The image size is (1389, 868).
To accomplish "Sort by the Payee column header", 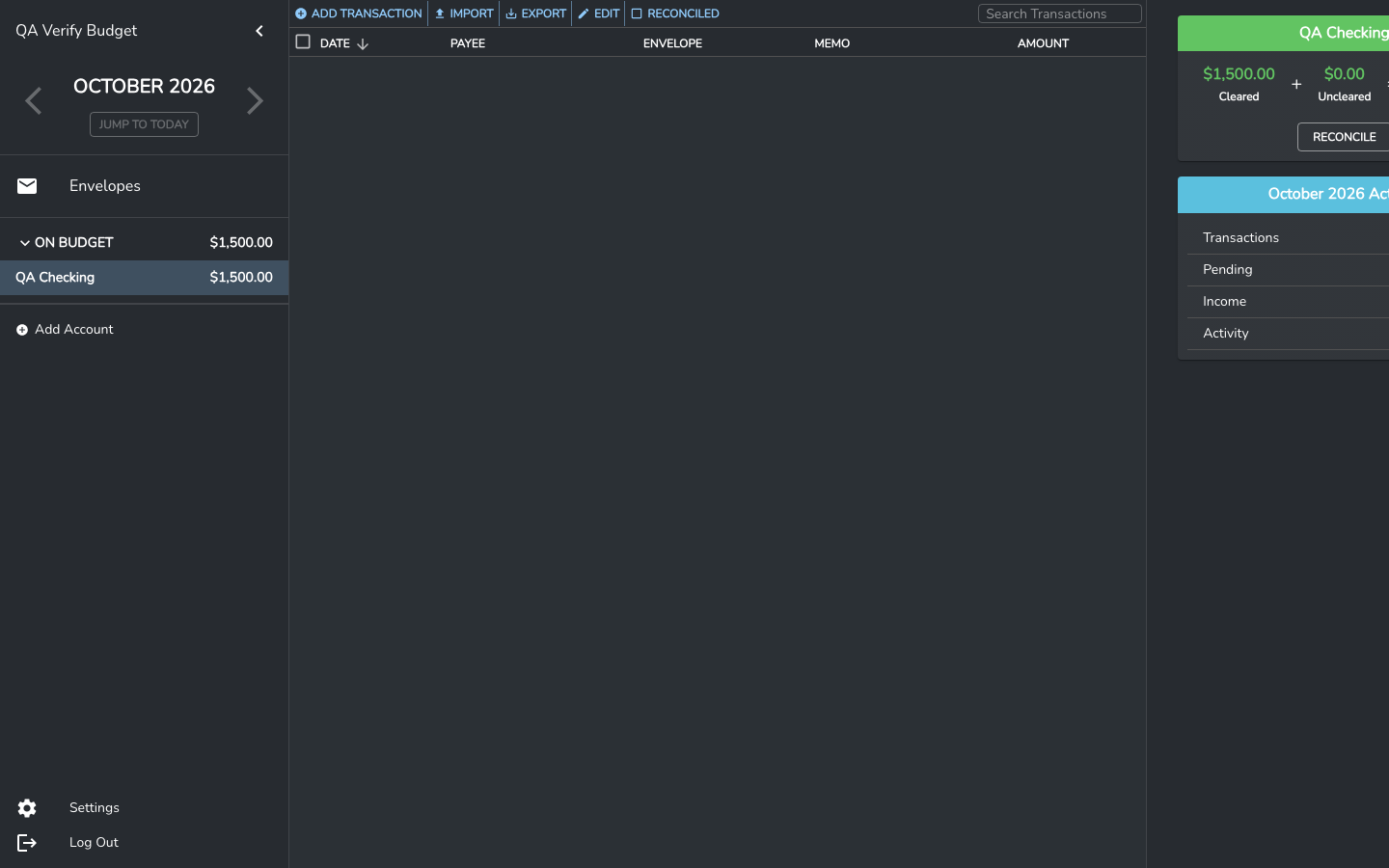I will pyautogui.click(x=468, y=43).
